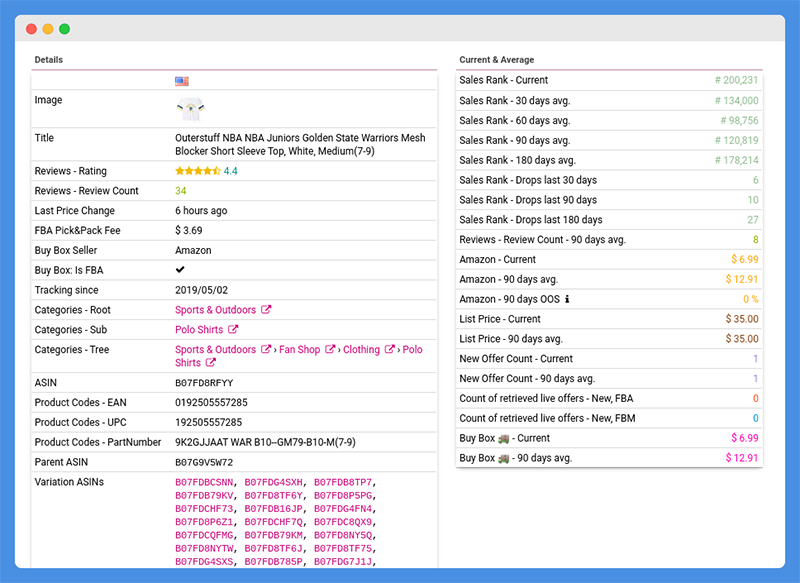Open variation ASIN B07FDG4FN4
The image size is (800, 583).
(343, 509)
